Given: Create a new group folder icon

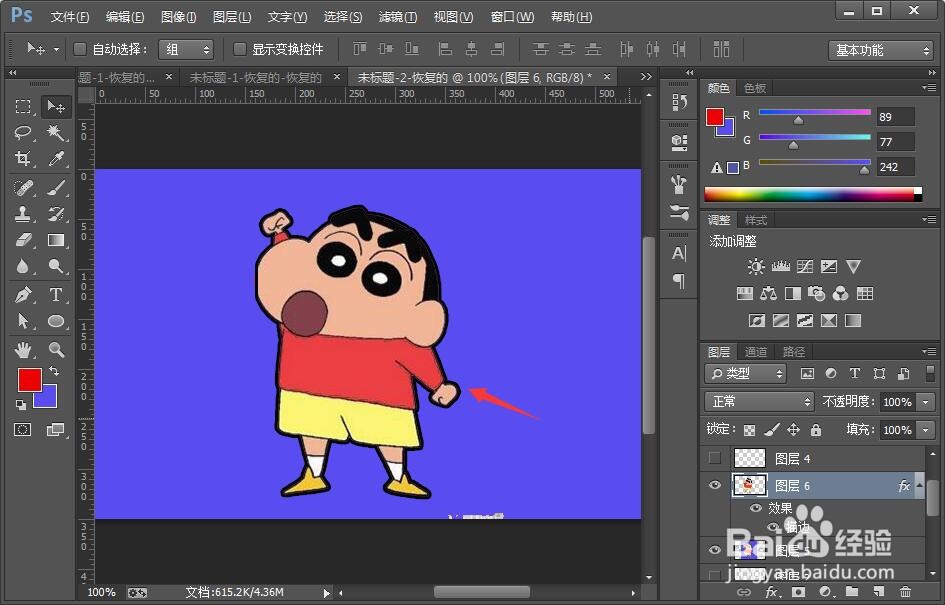Looking at the screenshot, I should coord(852,592).
